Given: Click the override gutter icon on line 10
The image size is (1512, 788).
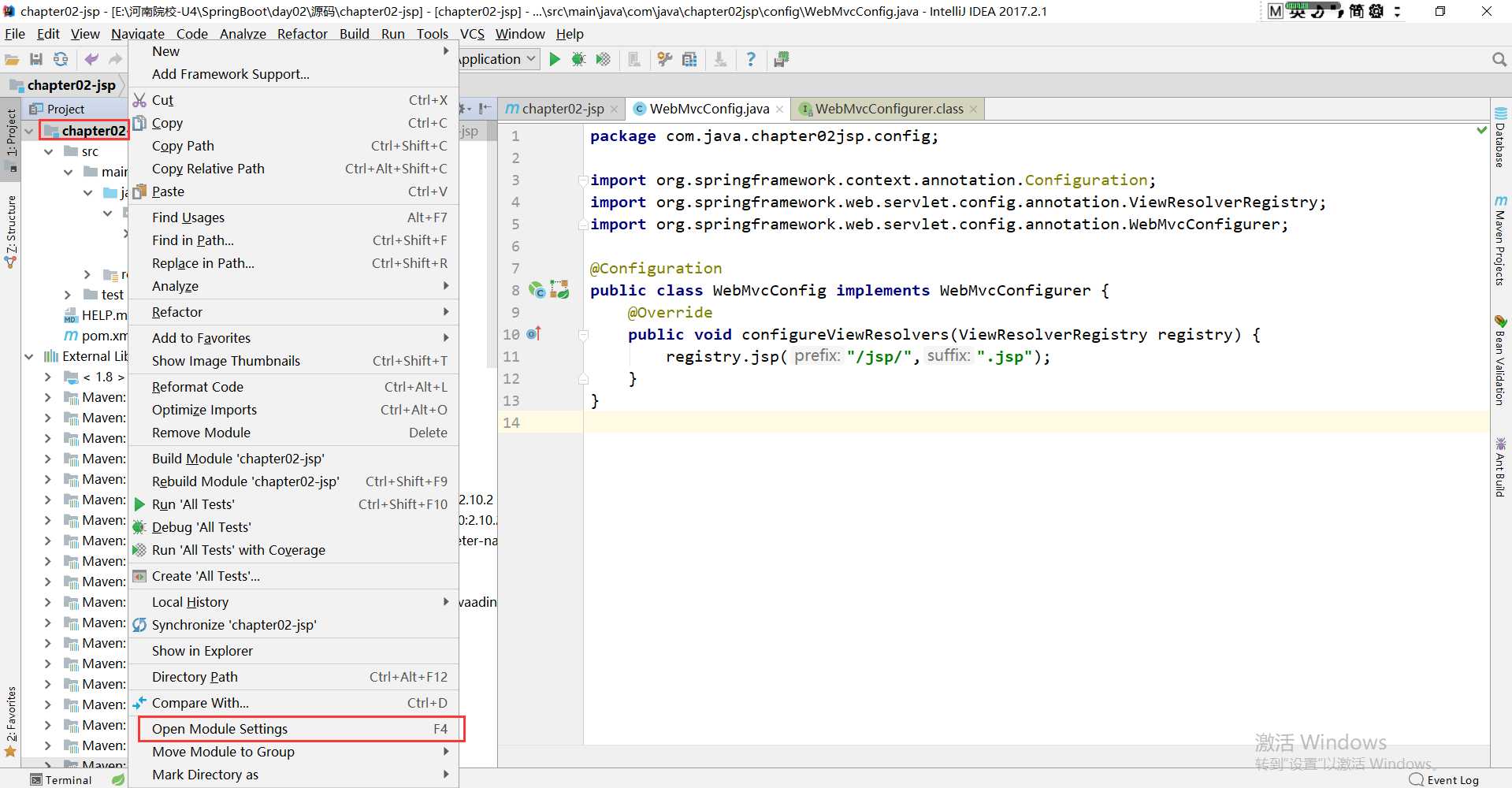Looking at the screenshot, I should [534, 333].
